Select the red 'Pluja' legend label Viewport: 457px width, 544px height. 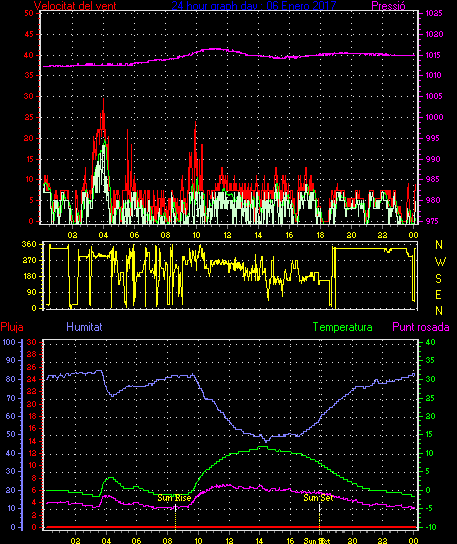coord(12,327)
